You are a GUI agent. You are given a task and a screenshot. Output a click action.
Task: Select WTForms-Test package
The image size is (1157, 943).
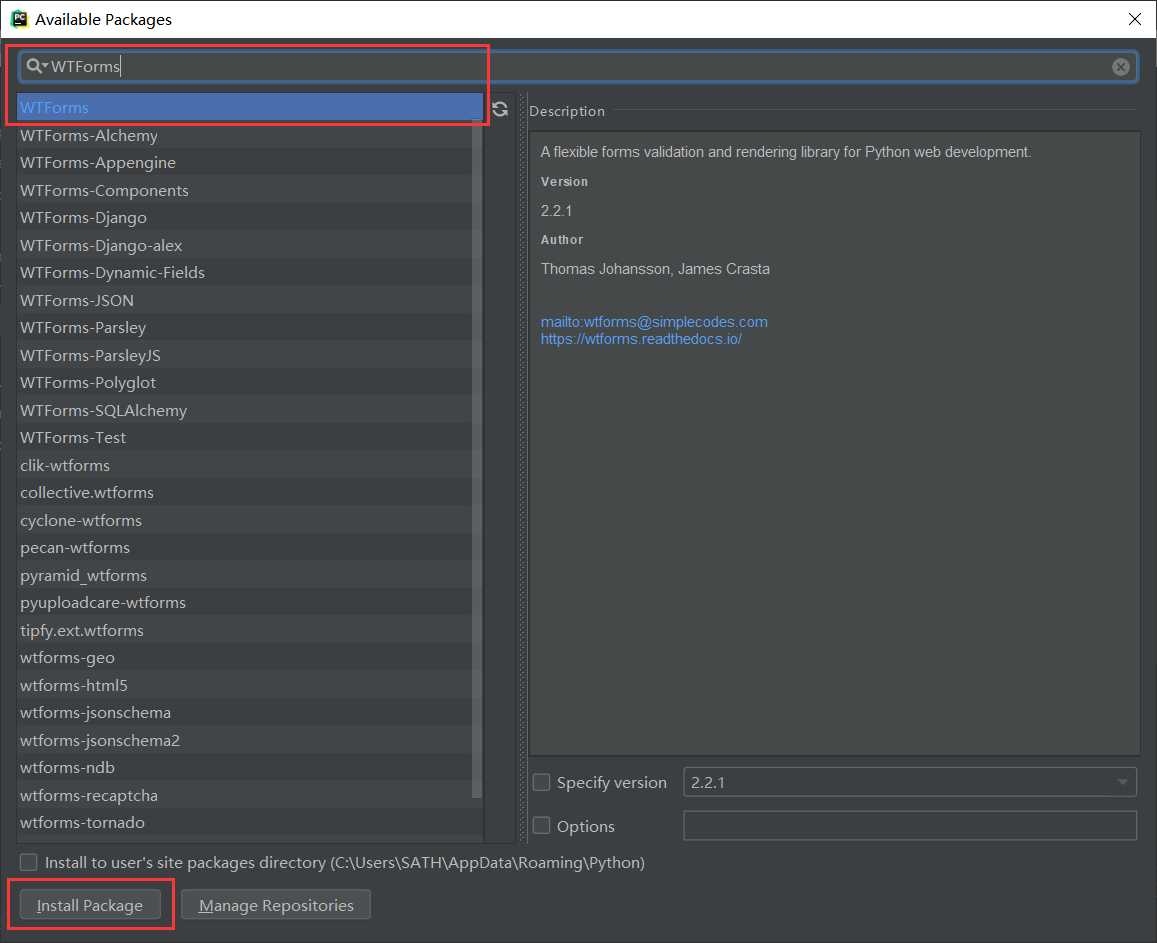pos(244,438)
